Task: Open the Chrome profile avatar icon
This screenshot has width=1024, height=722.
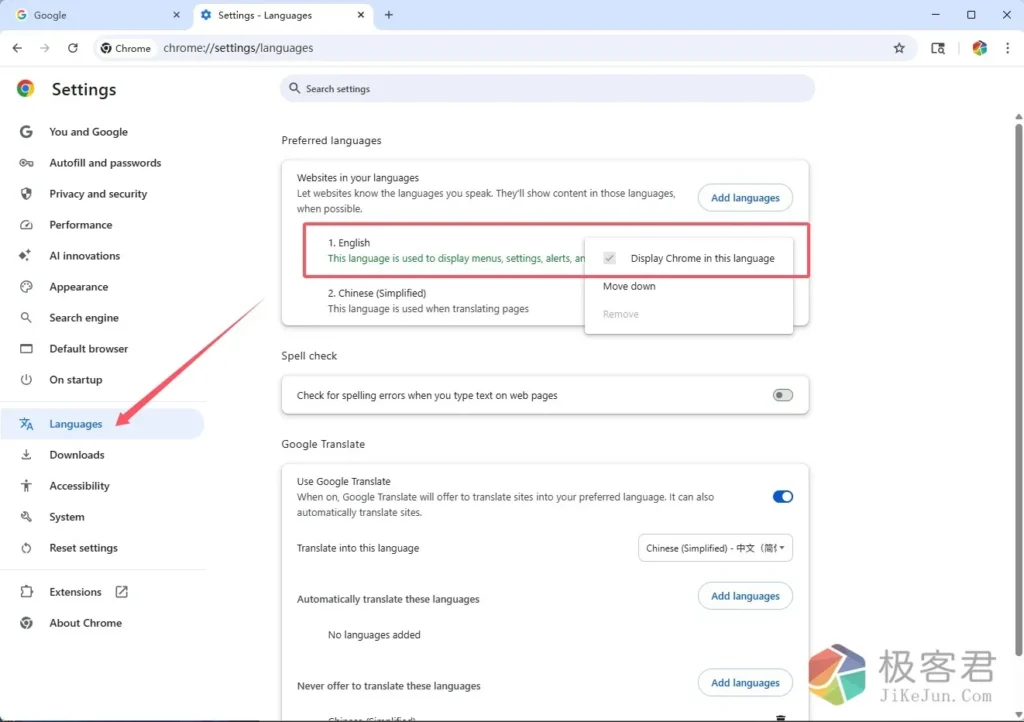Action: click(x=979, y=48)
